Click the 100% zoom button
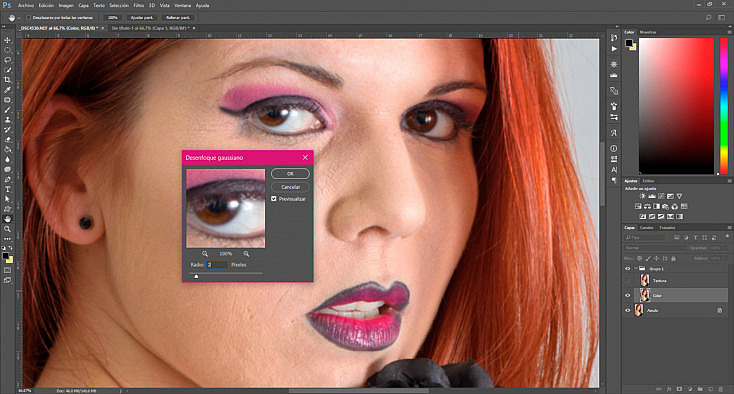The width and height of the screenshot is (734, 394). coord(113,17)
